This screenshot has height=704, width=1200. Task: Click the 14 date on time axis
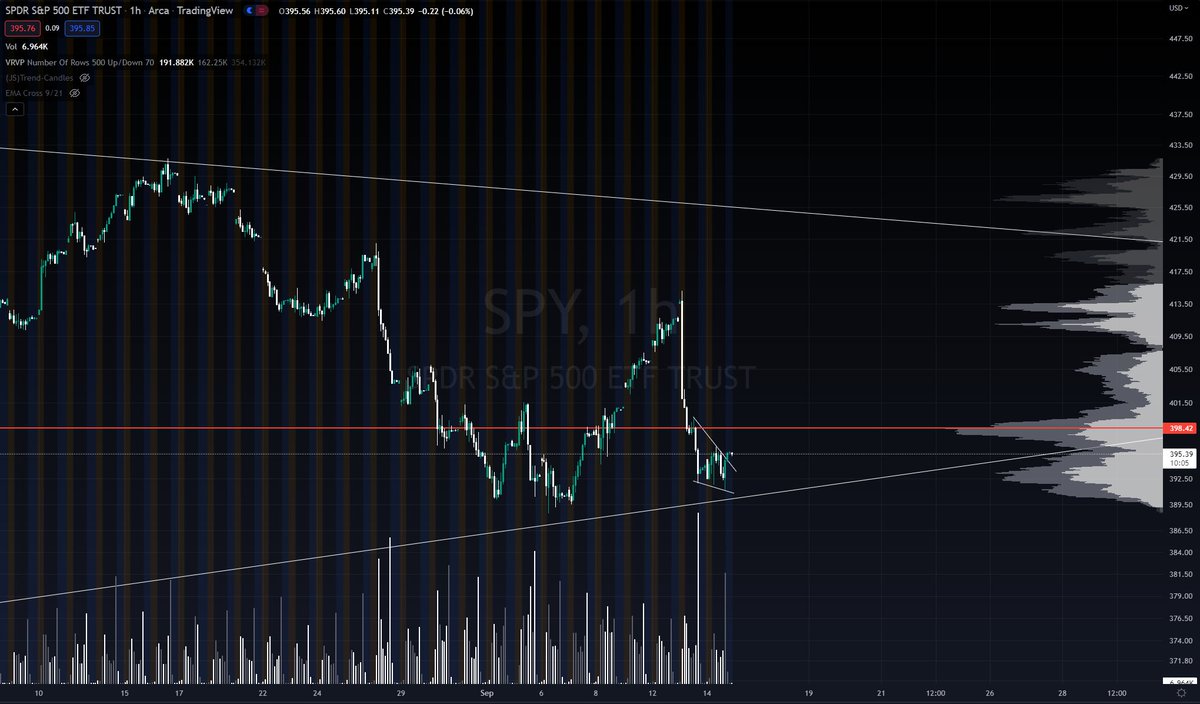pyautogui.click(x=706, y=692)
